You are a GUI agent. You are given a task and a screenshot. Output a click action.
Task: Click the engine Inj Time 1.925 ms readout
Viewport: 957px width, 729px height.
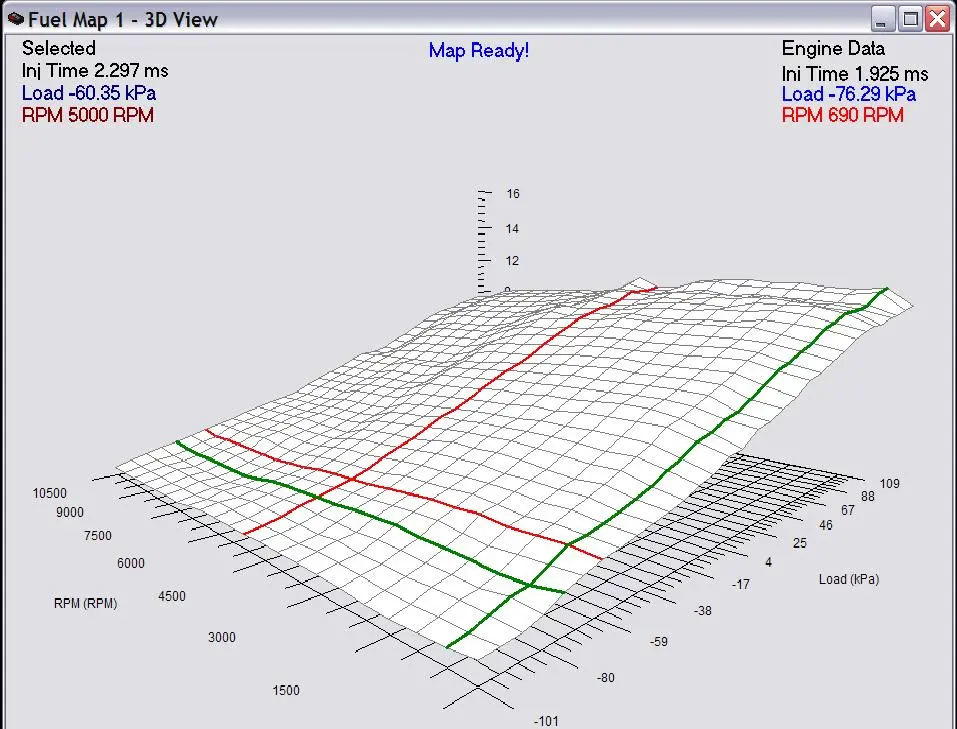tap(855, 74)
